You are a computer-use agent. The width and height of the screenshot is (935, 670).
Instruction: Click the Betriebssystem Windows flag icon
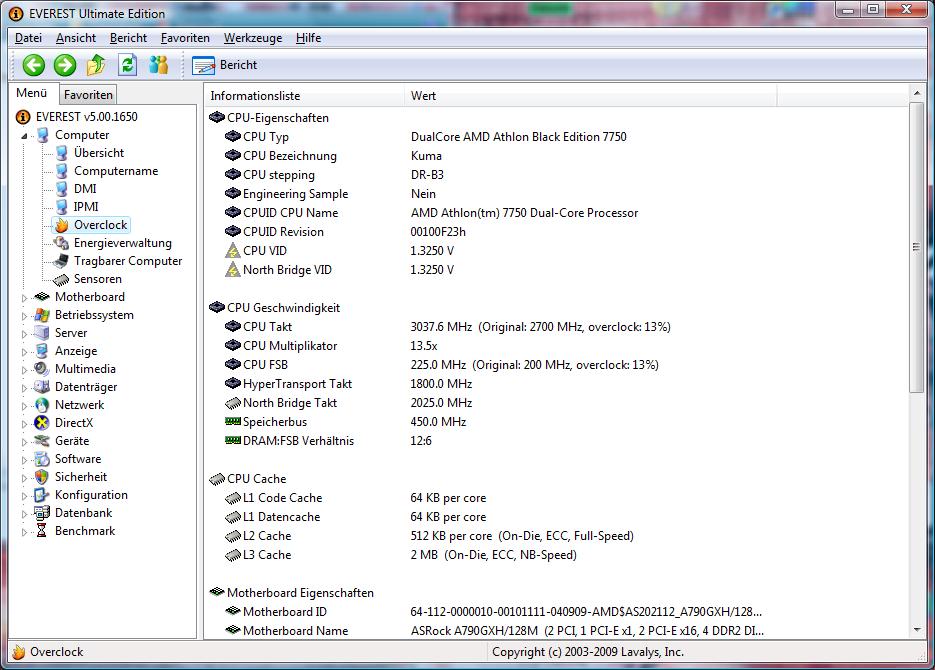tap(42, 315)
